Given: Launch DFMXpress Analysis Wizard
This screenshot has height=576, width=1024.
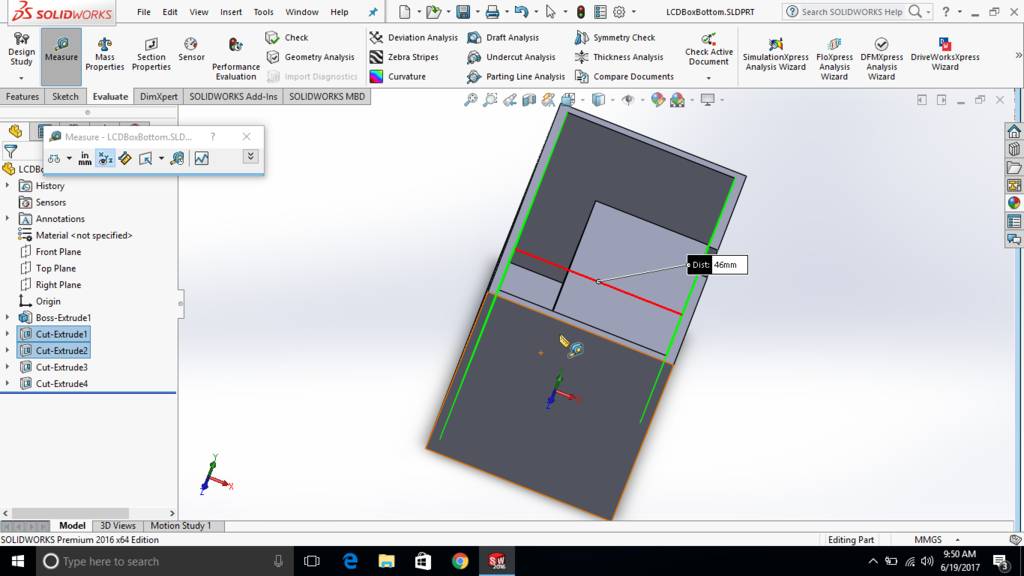Looking at the screenshot, I should (x=881, y=59).
